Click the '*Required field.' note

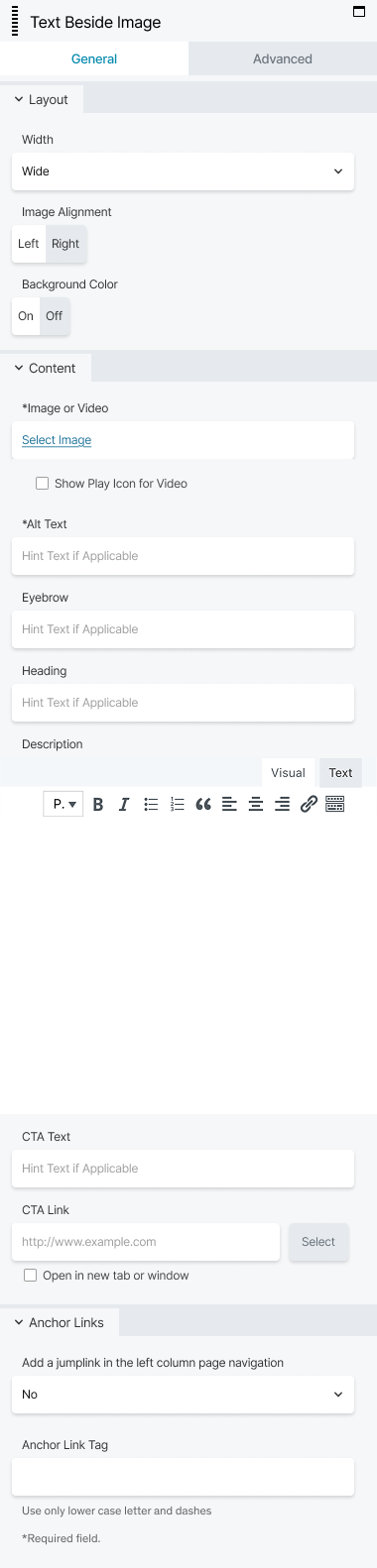click(62, 1538)
